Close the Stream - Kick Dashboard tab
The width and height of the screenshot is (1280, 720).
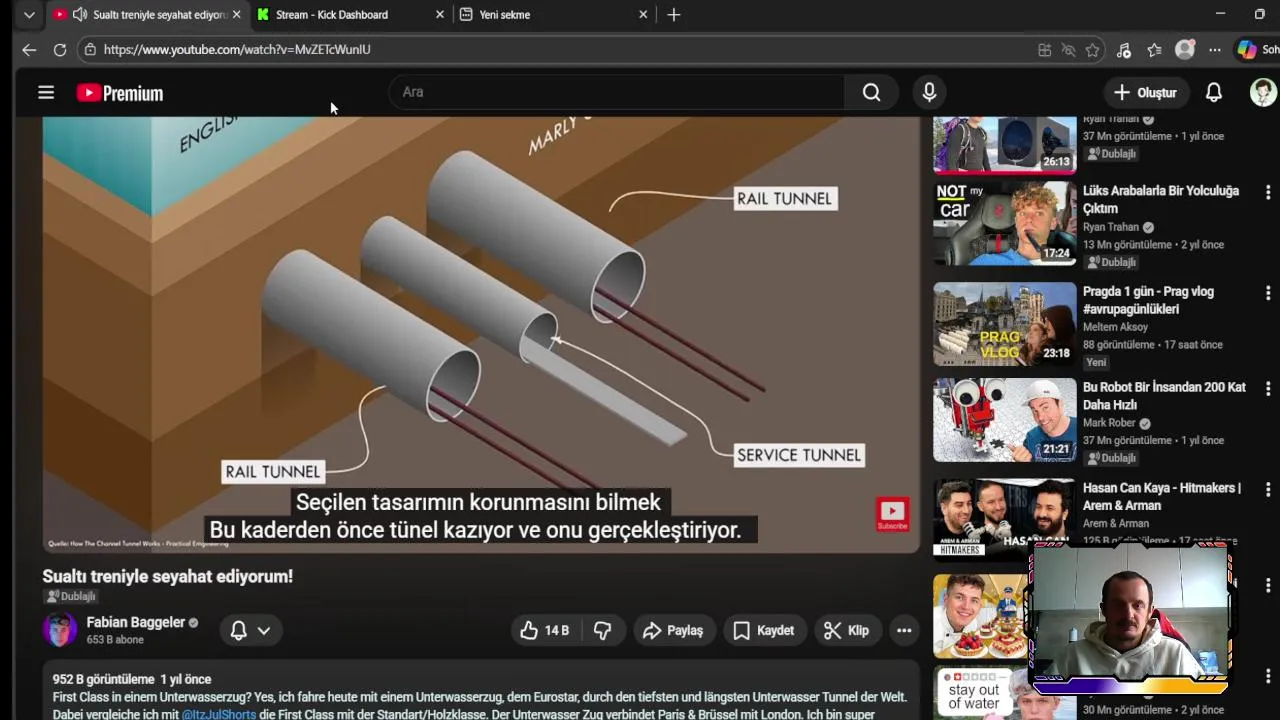(x=439, y=15)
